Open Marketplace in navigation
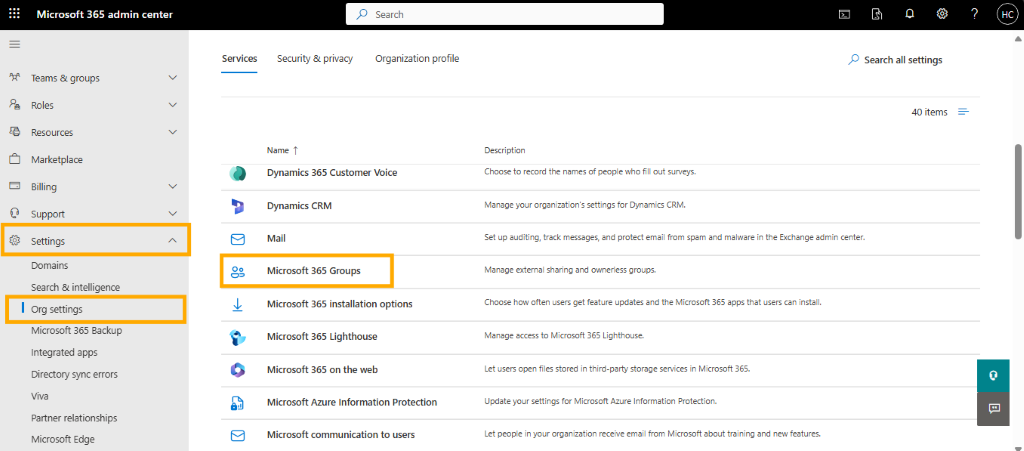This screenshot has width=1024, height=451. [57, 159]
